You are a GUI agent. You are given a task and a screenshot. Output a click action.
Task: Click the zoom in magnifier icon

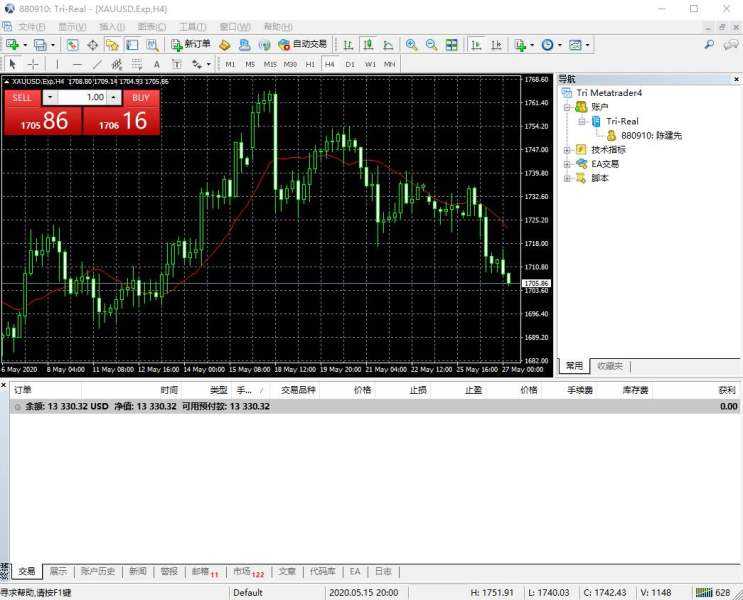click(x=411, y=45)
